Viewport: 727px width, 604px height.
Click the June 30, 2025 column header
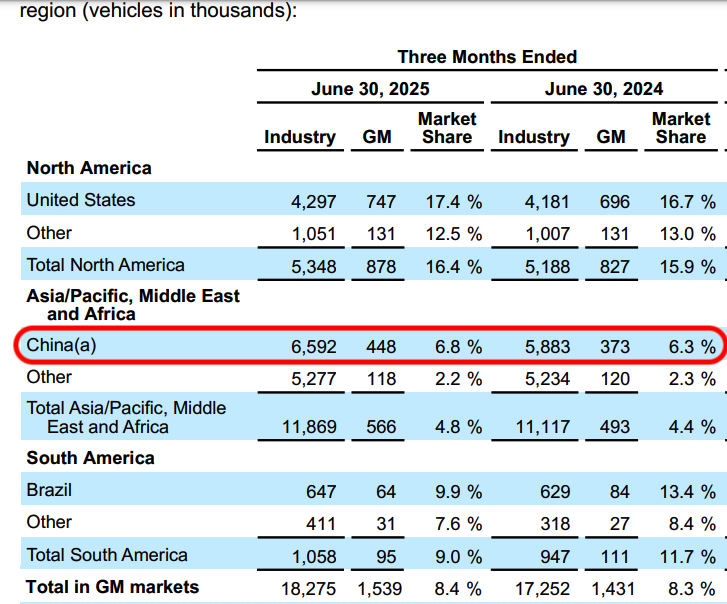coord(369,89)
